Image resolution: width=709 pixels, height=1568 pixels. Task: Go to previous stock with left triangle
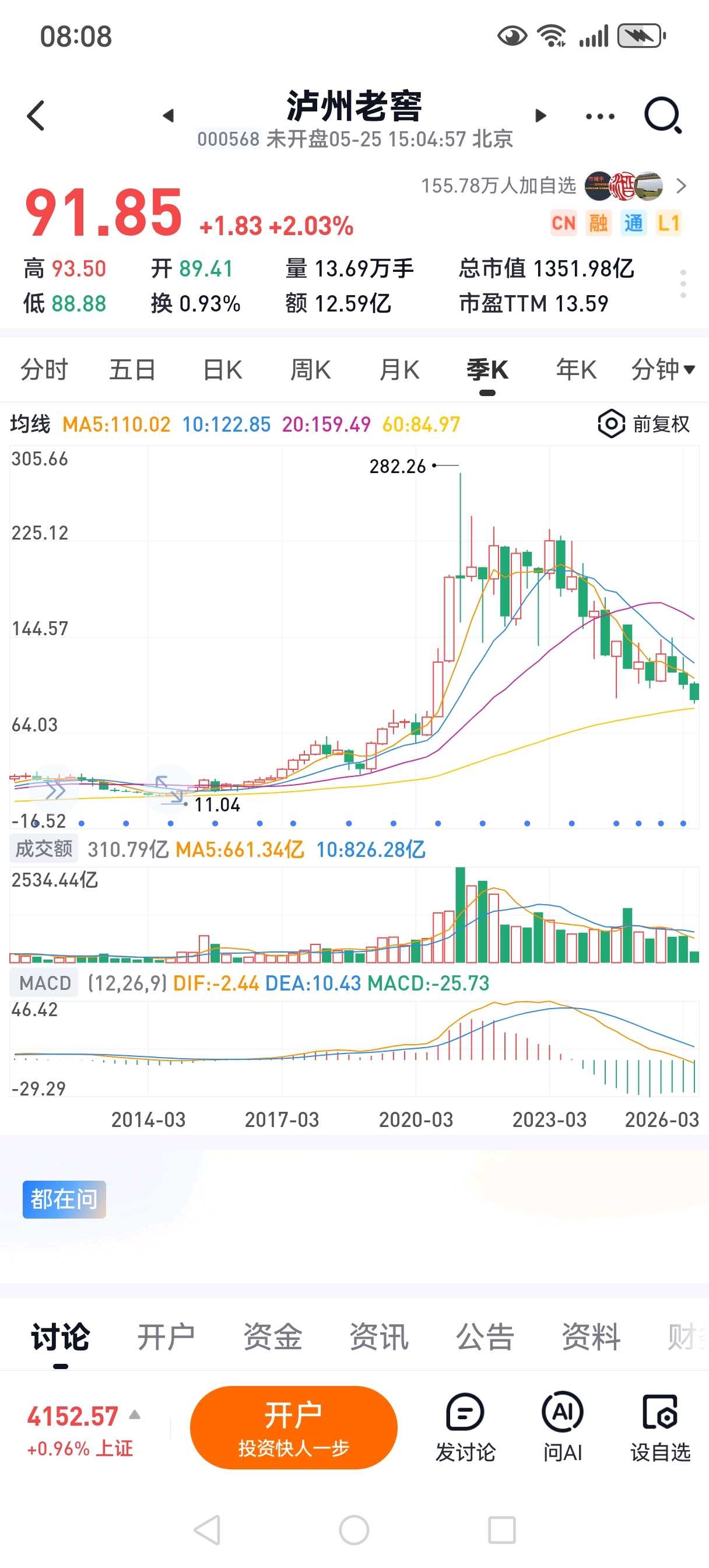point(169,116)
